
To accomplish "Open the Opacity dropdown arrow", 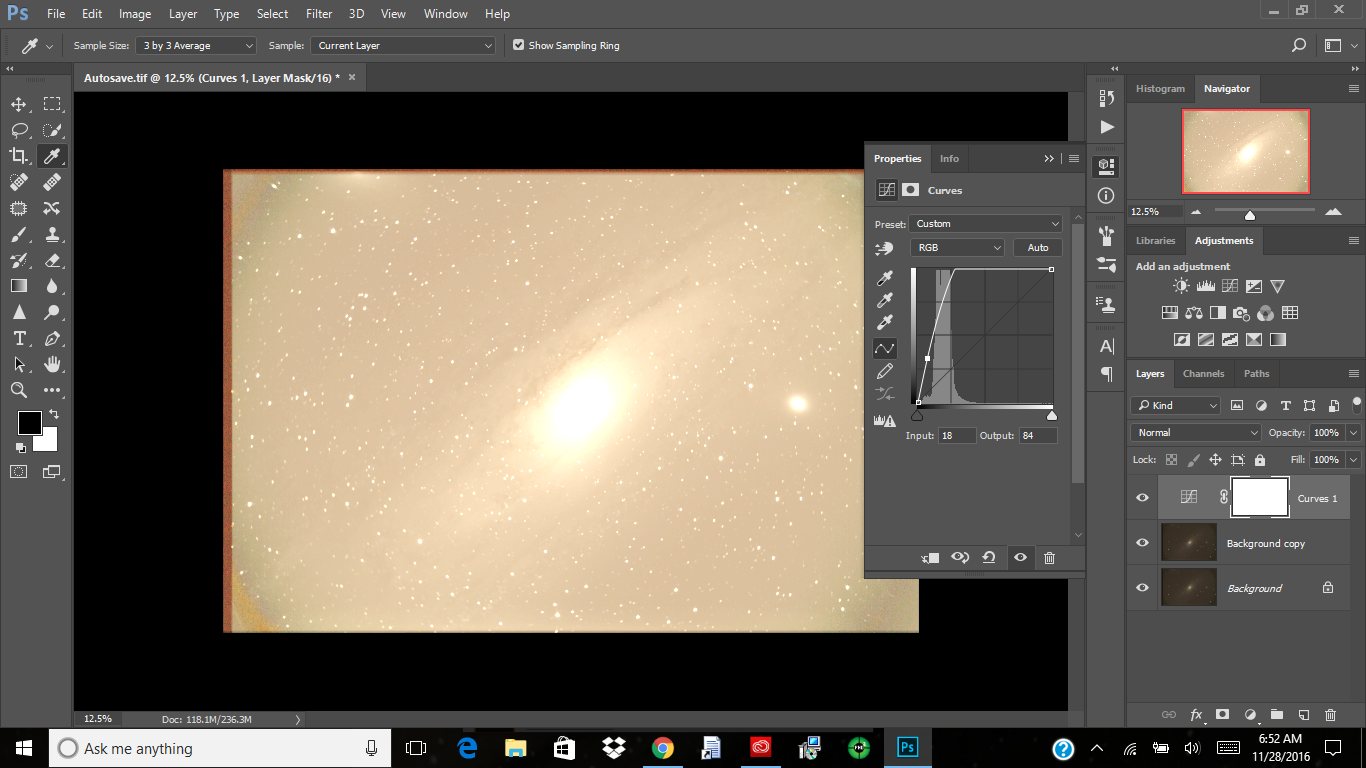I will [x=1353, y=433].
